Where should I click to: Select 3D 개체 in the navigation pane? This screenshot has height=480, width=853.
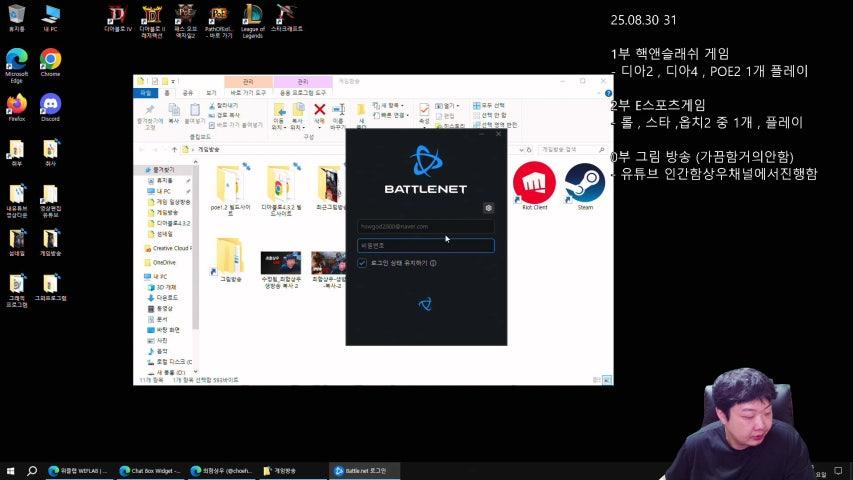pos(162,287)
